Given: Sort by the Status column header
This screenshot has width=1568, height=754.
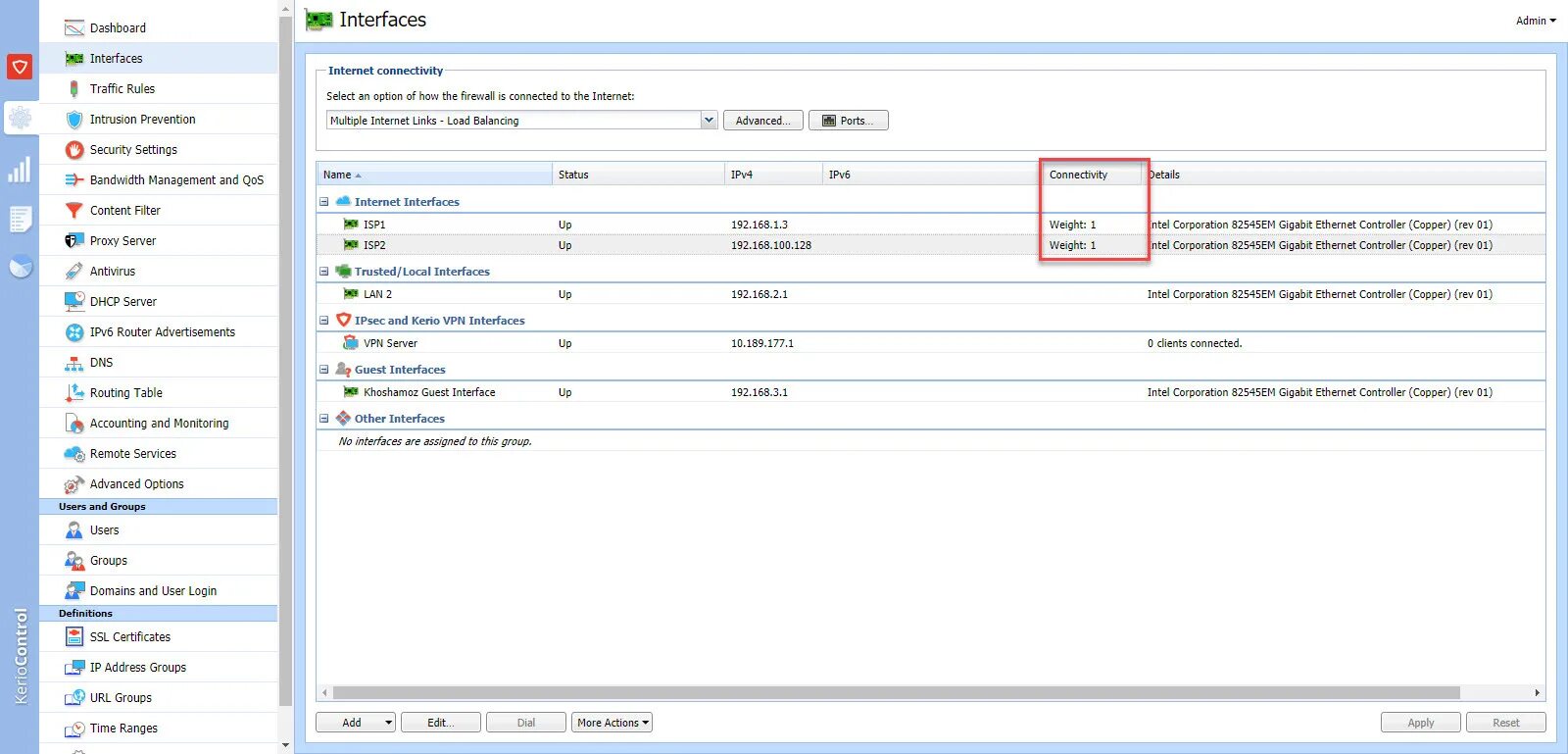Looking at the screenshot, I should (638, 175).
